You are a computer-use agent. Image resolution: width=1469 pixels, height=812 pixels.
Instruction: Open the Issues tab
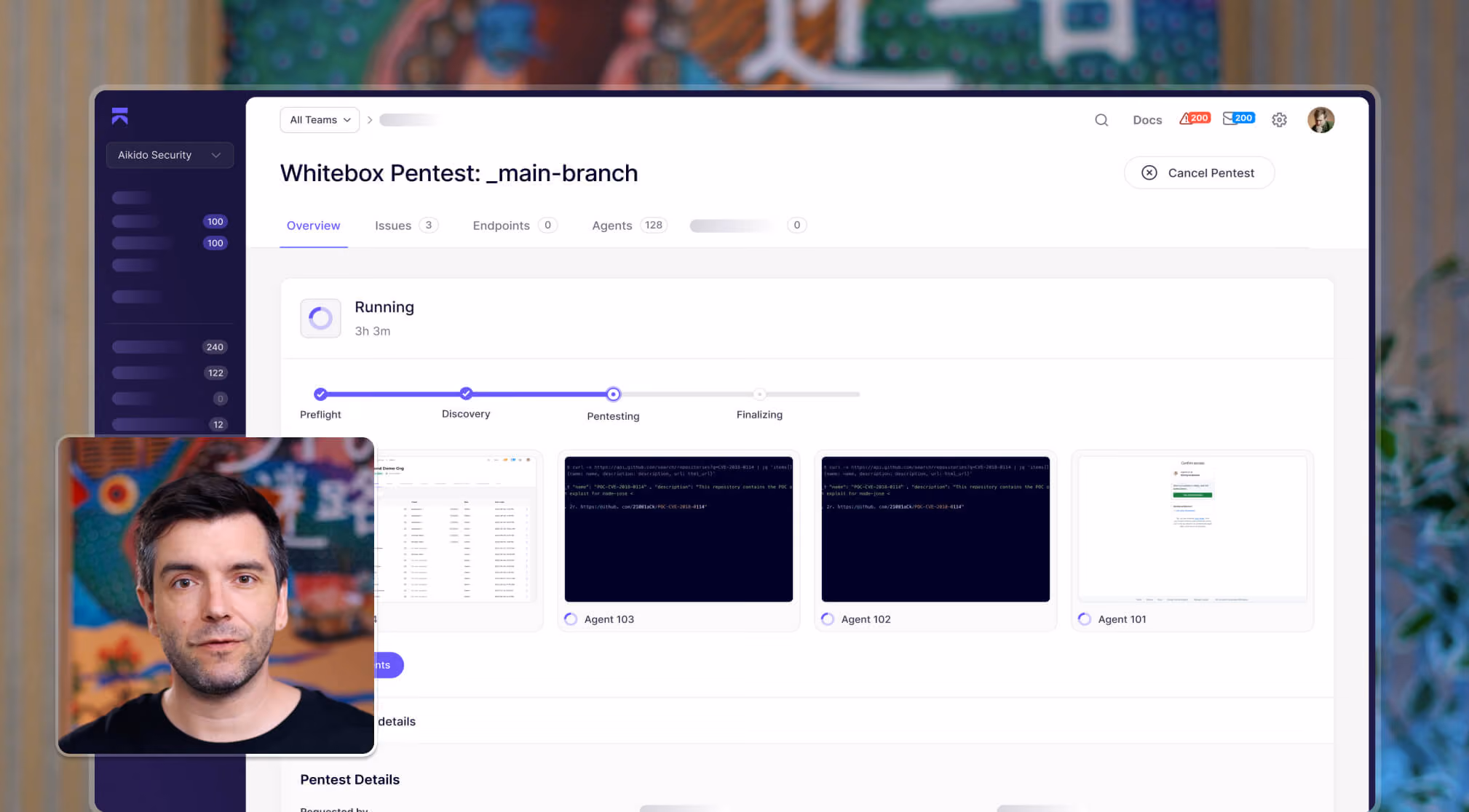pyautogui.click(x=406, y=226)
